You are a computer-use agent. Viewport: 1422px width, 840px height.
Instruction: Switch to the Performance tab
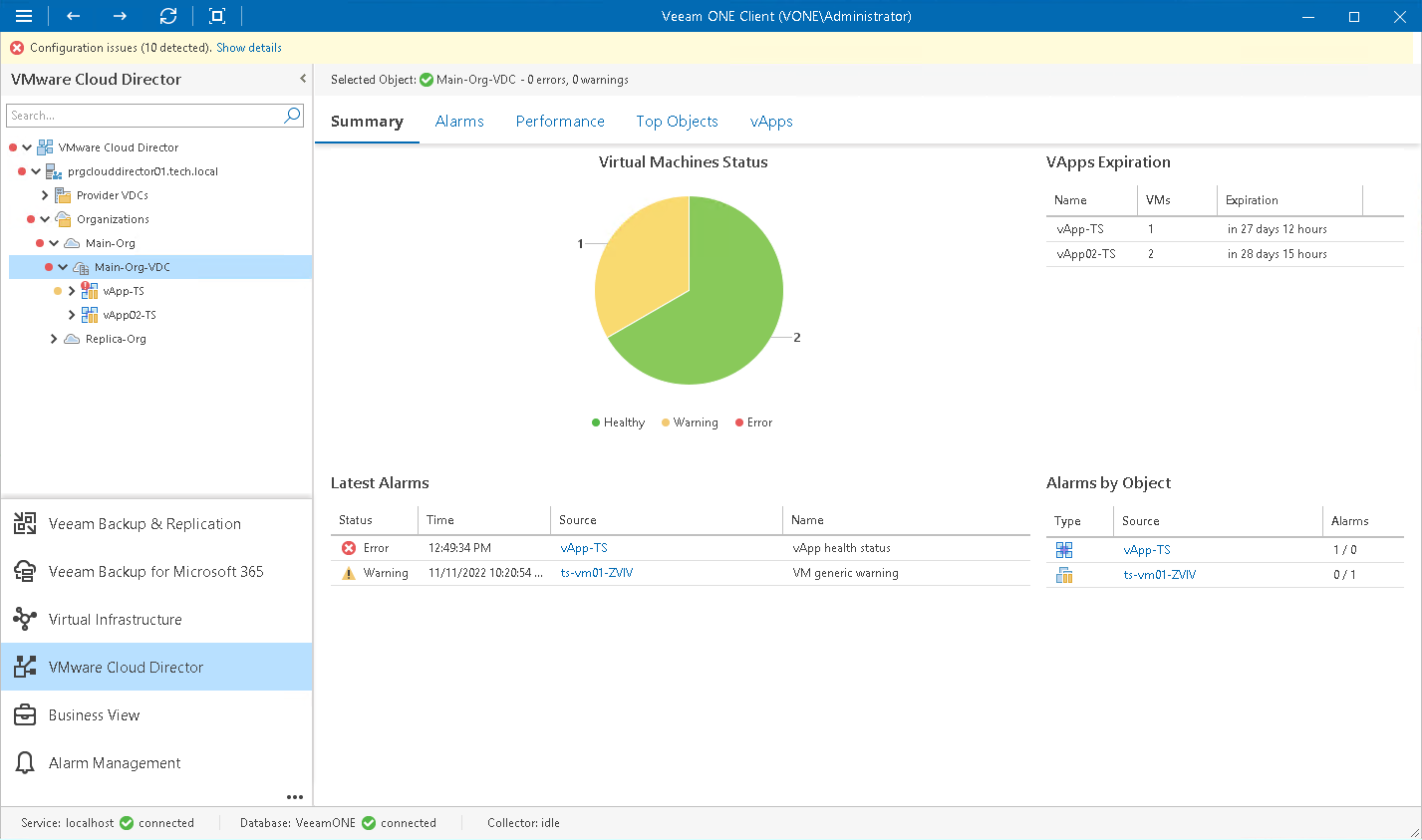560,121
